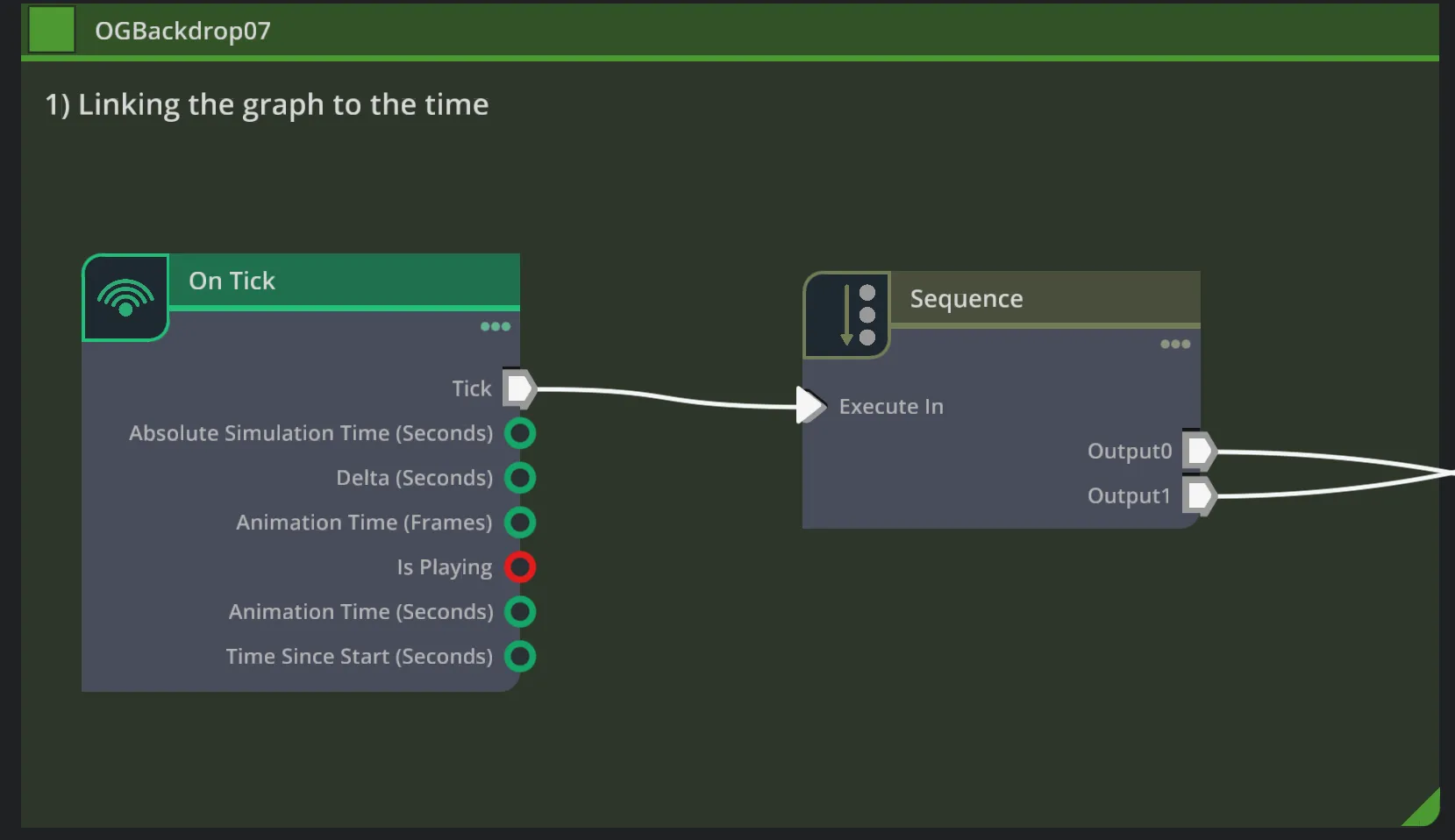This screenshot has height=840, width=1455.
Task: Click the Execute In input arrow pin
Action: [810, 405]
